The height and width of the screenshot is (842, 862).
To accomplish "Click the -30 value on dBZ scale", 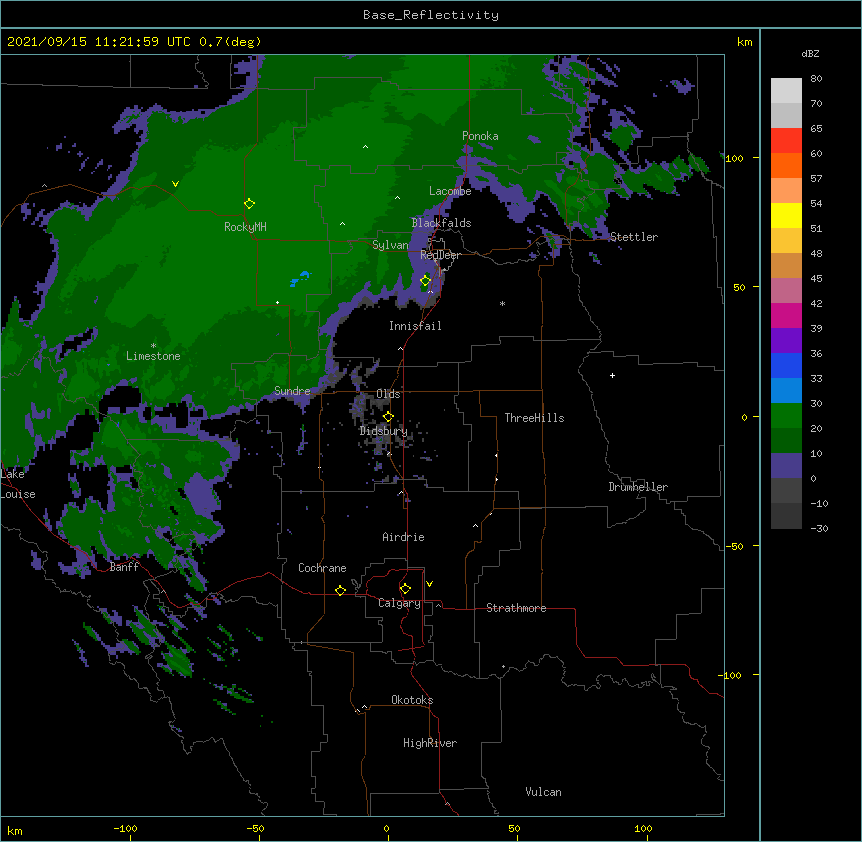I will [819, 528].
